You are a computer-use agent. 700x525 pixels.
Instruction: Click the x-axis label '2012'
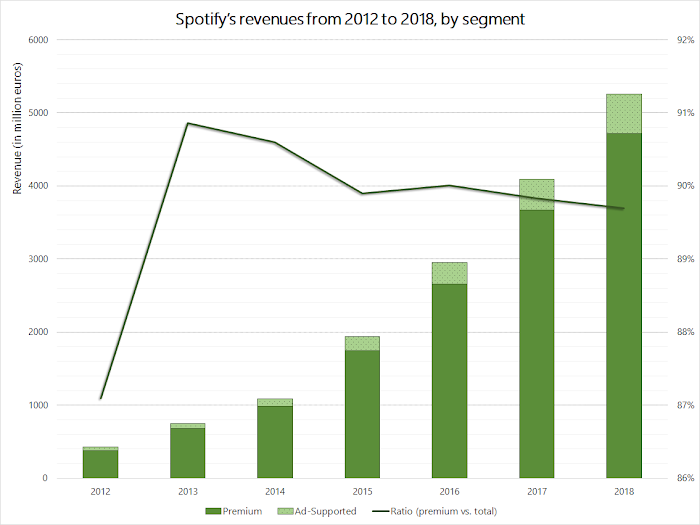click(x=100, y=492)
